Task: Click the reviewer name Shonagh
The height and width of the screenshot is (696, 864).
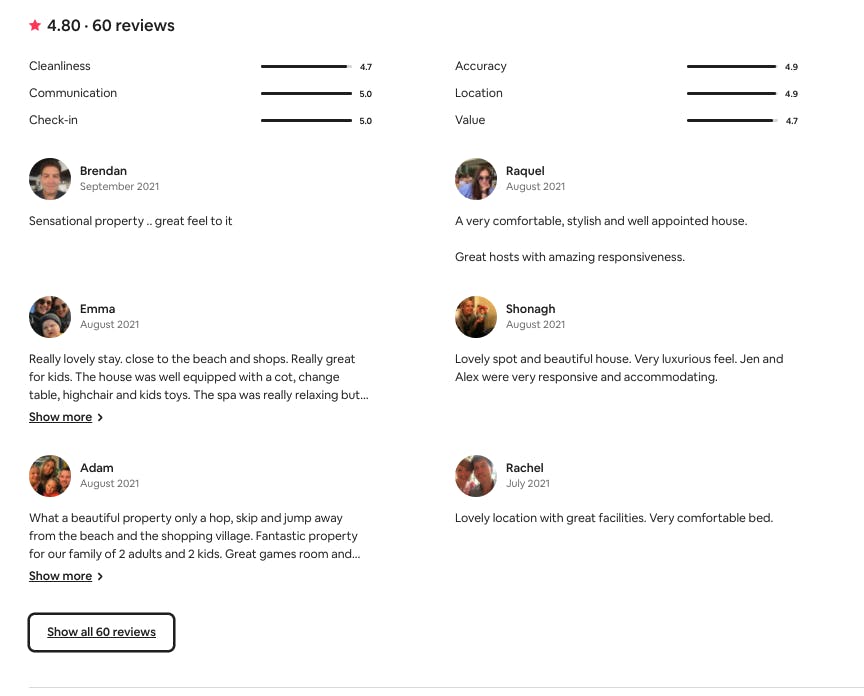Action: (x=530, y=309)
